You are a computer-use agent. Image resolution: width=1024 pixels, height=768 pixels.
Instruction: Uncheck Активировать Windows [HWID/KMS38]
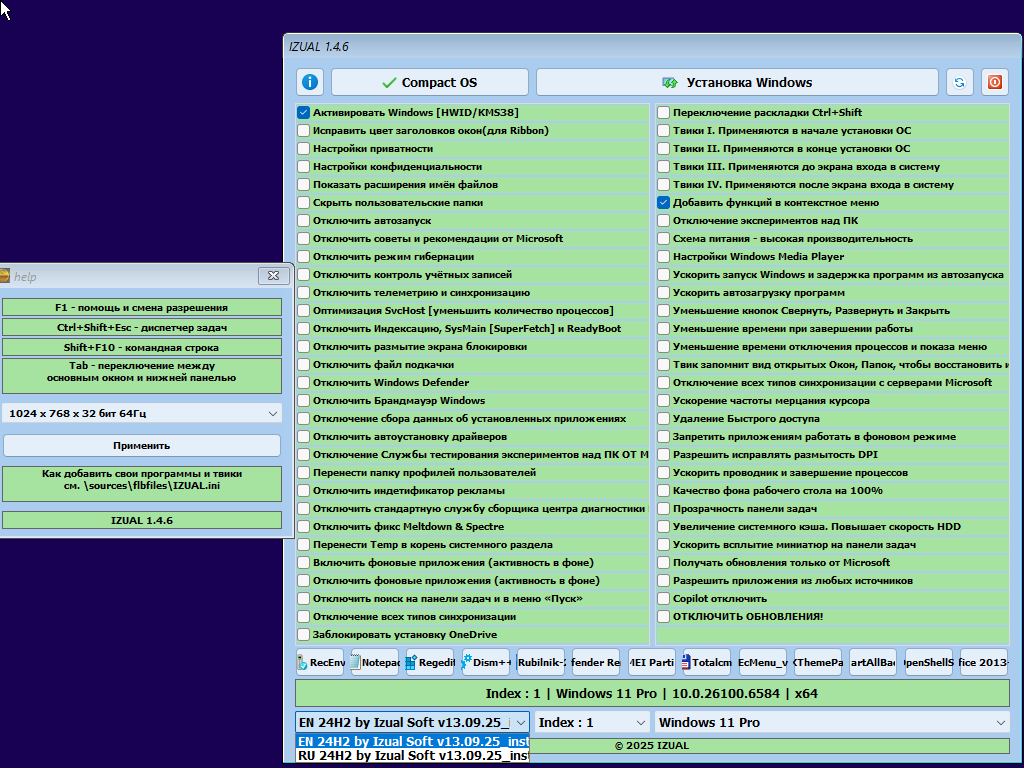[x=304, y=113]
